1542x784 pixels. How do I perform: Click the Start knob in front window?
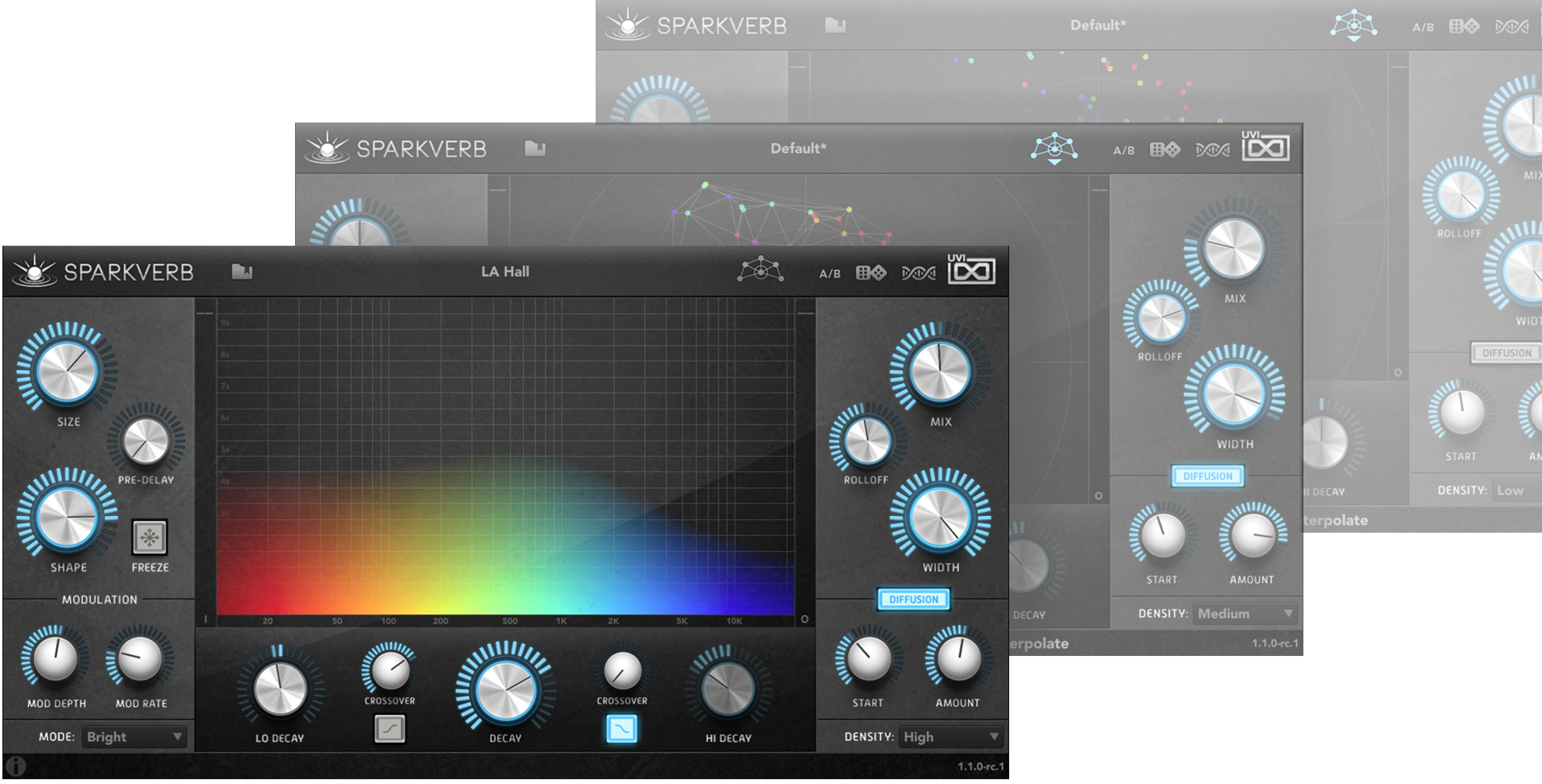pyautogui.click(x=868, y=658)
